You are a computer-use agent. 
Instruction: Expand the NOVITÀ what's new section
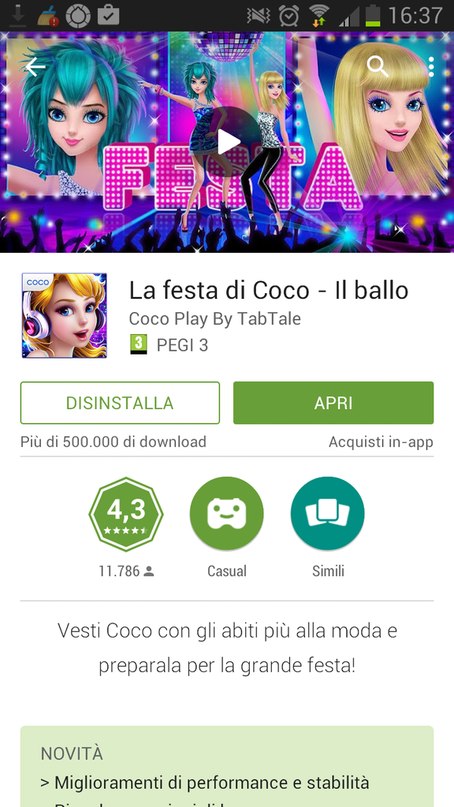227,766
